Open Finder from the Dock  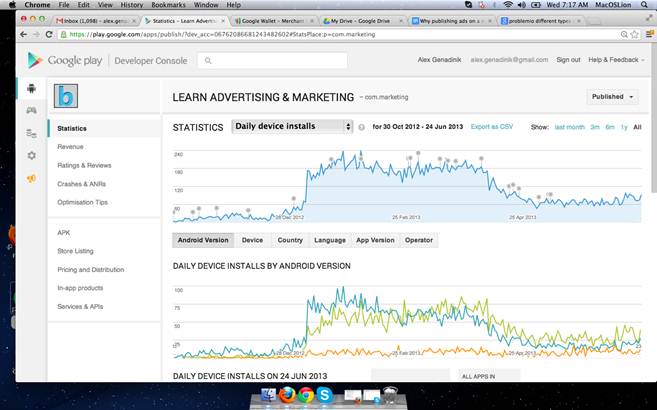(268, 395)
